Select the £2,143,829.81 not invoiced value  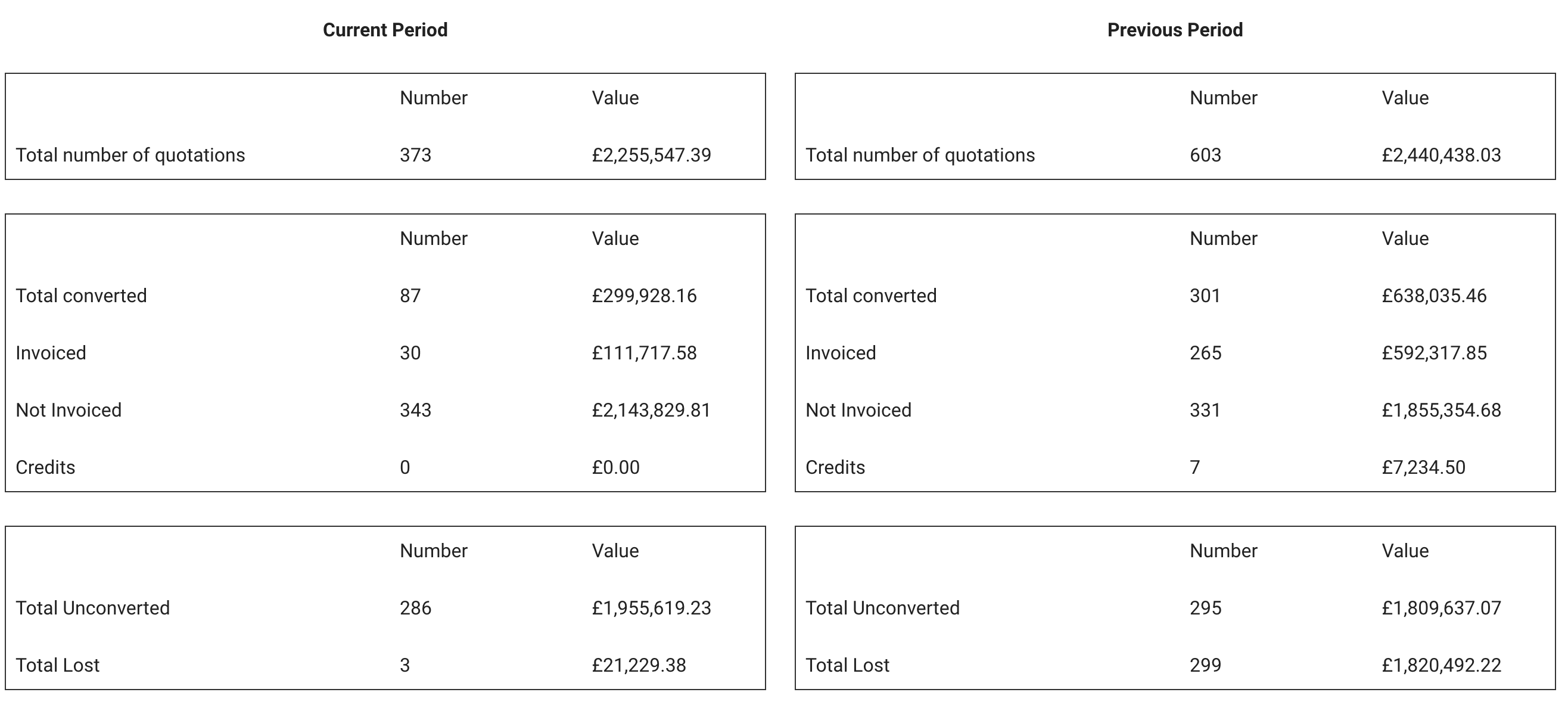pyautogui.click(x=651, y=410)
